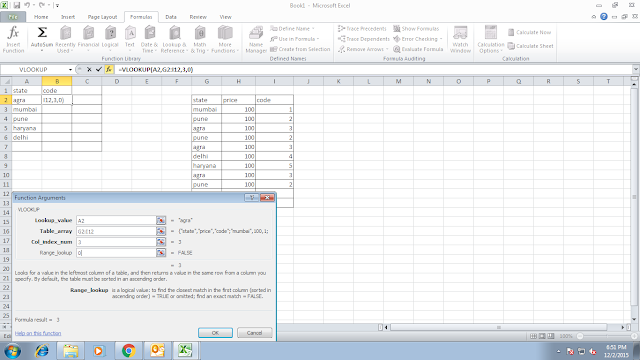This screenshot has height=360, width=640.
Task: Click Evaluate Formula
Action: [418, 49]
